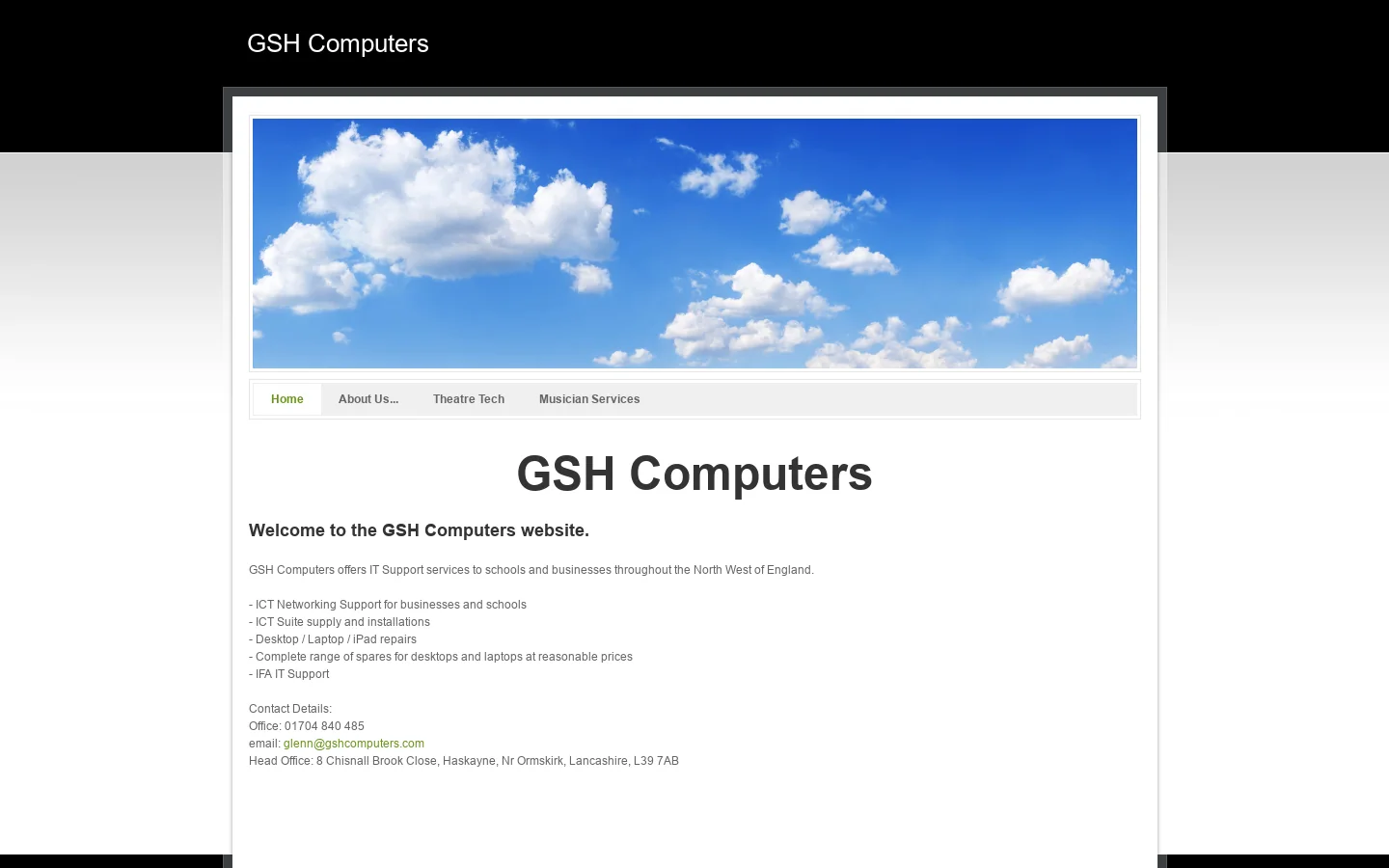The height and width of the screenshot is (868, 1389).
Task: Click the Office phone number 01704 840 485
Action: coord(324,726)
